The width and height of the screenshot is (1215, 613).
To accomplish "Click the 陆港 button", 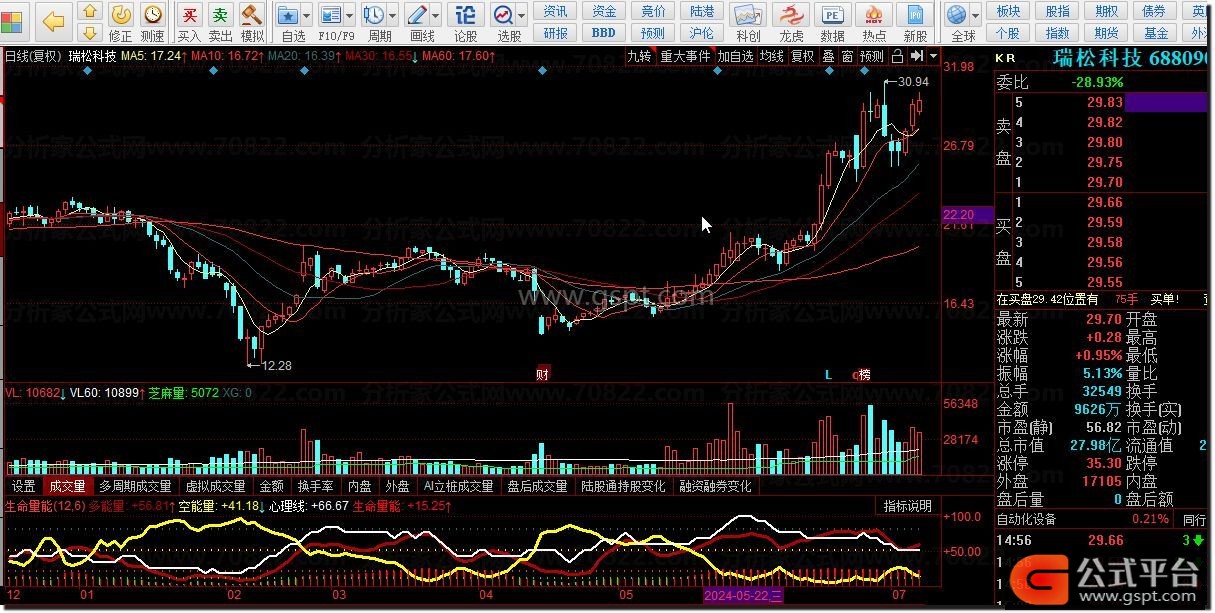I will coord(702,11).
